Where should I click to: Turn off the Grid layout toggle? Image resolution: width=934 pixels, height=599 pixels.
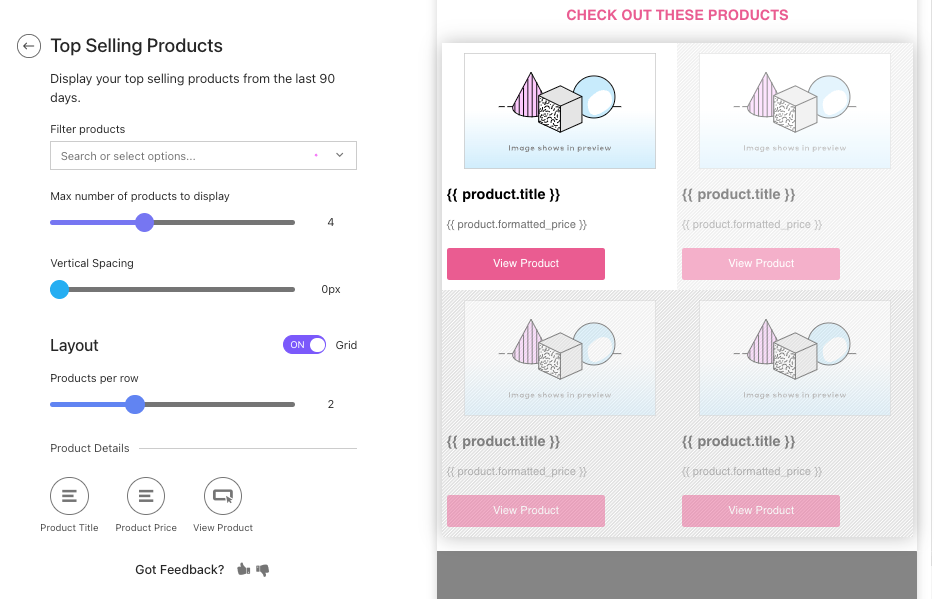(304, 344)
